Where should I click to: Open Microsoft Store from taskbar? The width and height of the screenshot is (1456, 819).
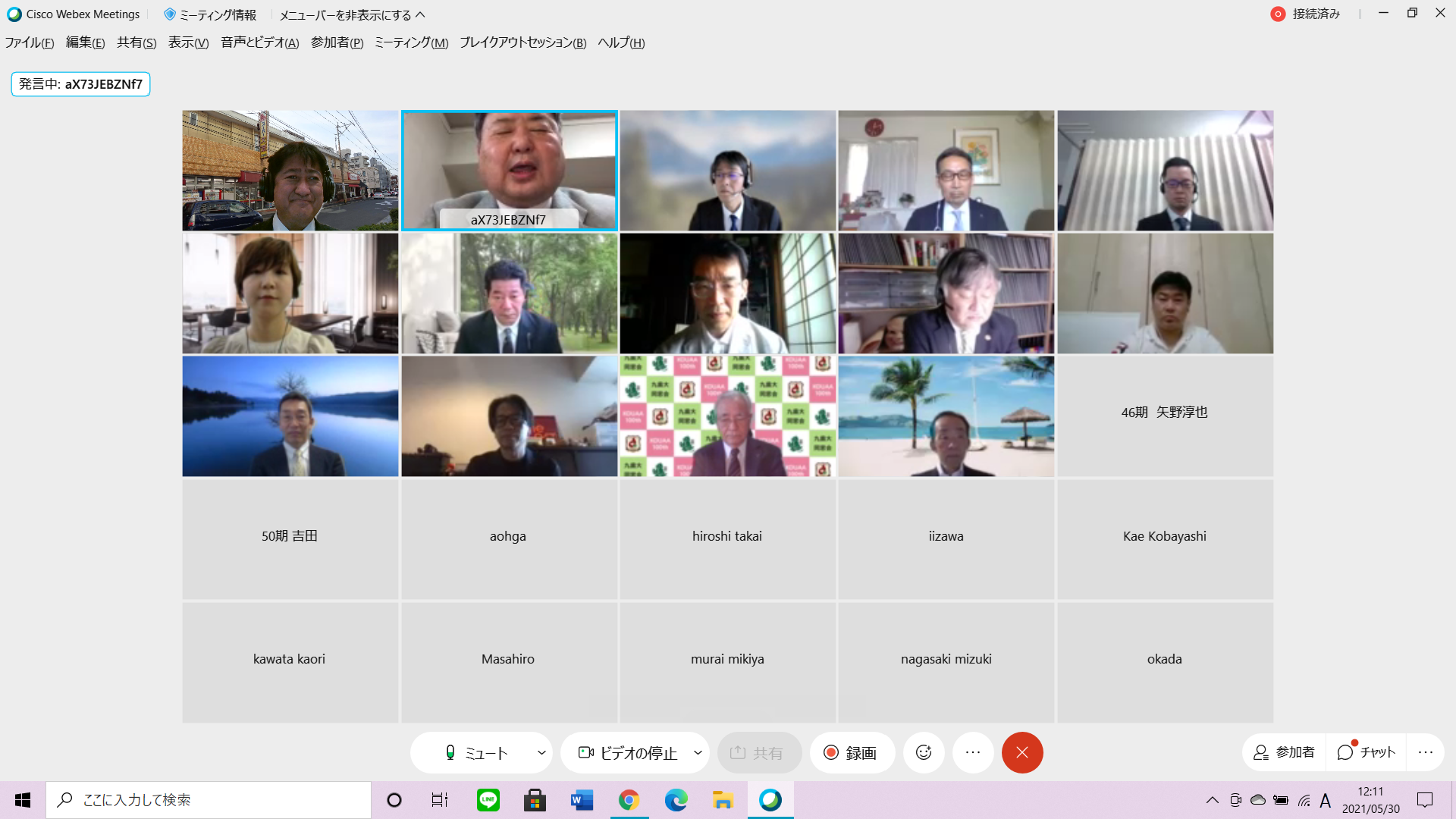click(x=535, y=800)
